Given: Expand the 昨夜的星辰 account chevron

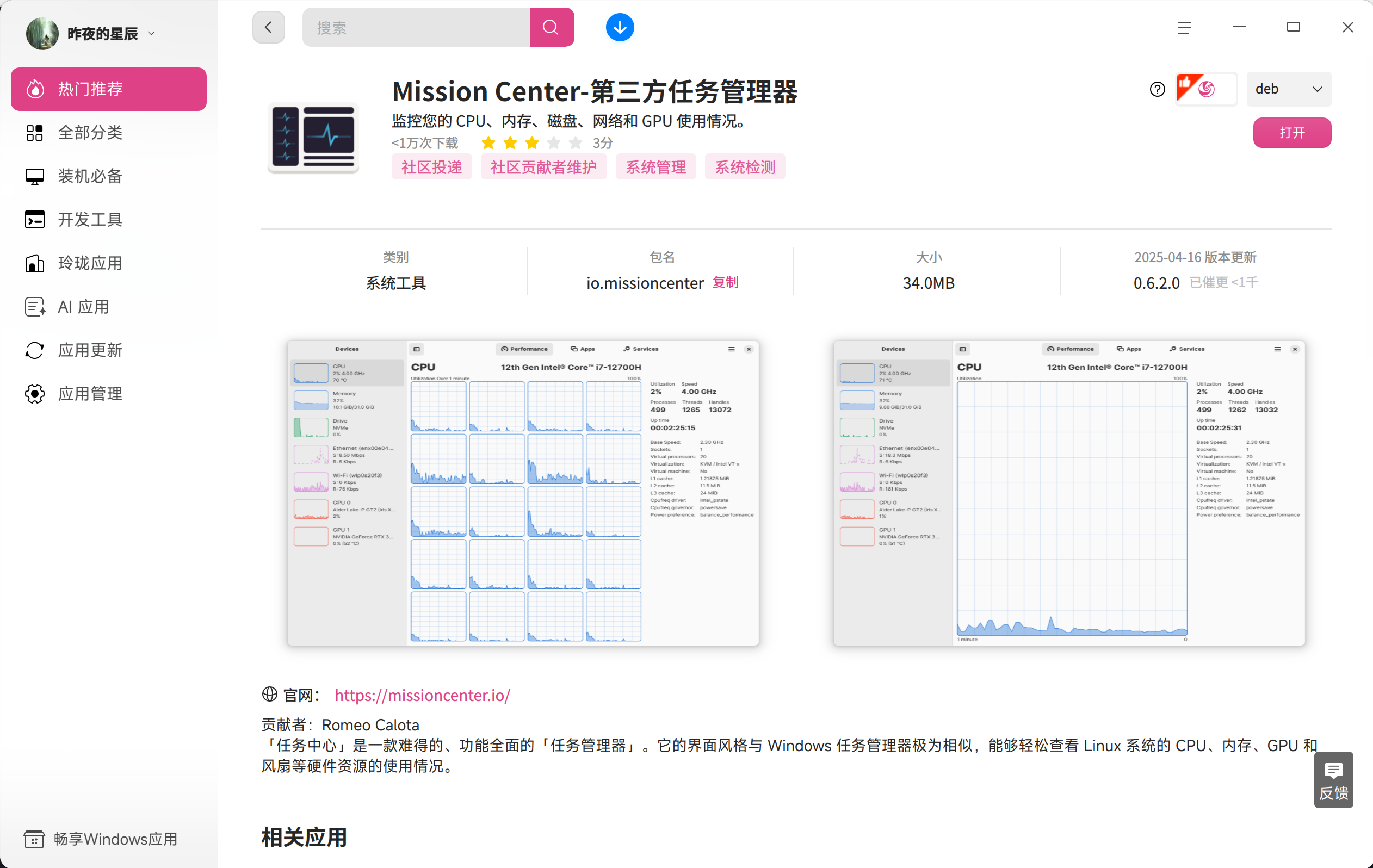Looking at the screenshot, I should click(x=151, y=34).
